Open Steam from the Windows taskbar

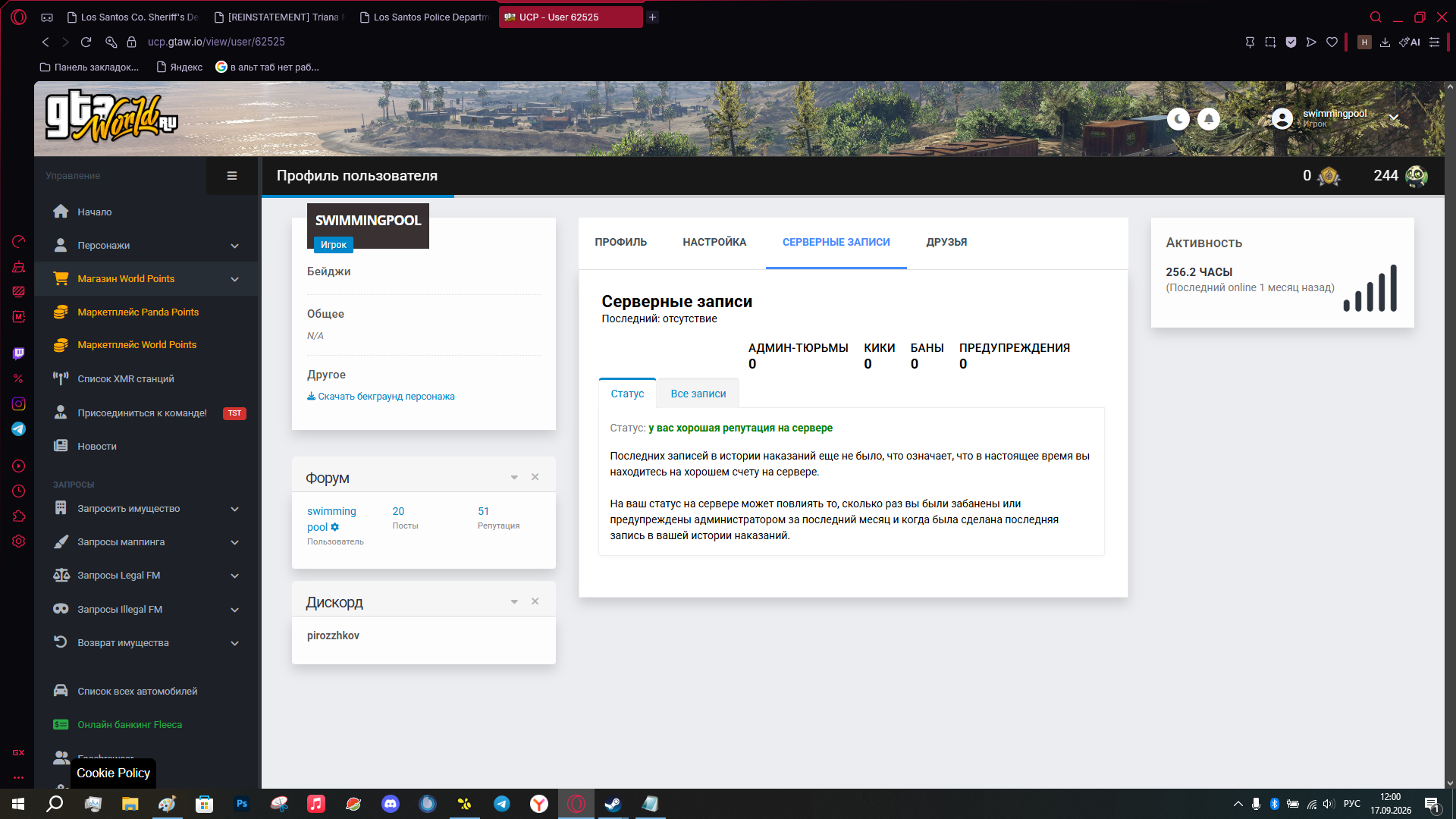613,804
